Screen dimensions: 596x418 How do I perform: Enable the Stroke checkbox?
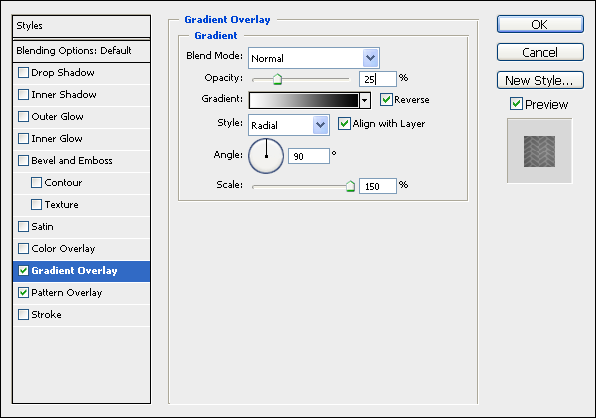[x=23, y=315]
